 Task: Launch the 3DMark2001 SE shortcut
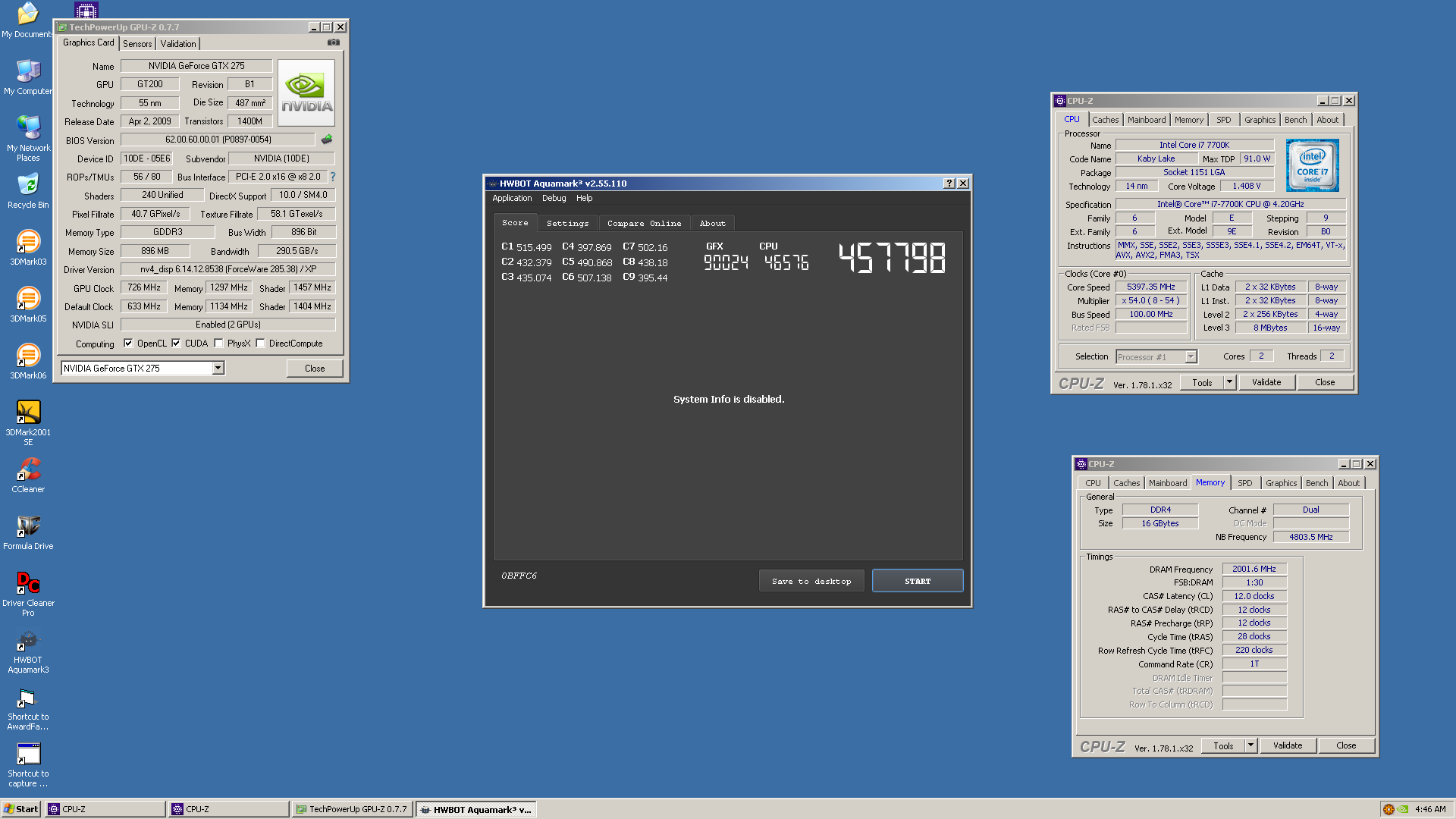28,423
